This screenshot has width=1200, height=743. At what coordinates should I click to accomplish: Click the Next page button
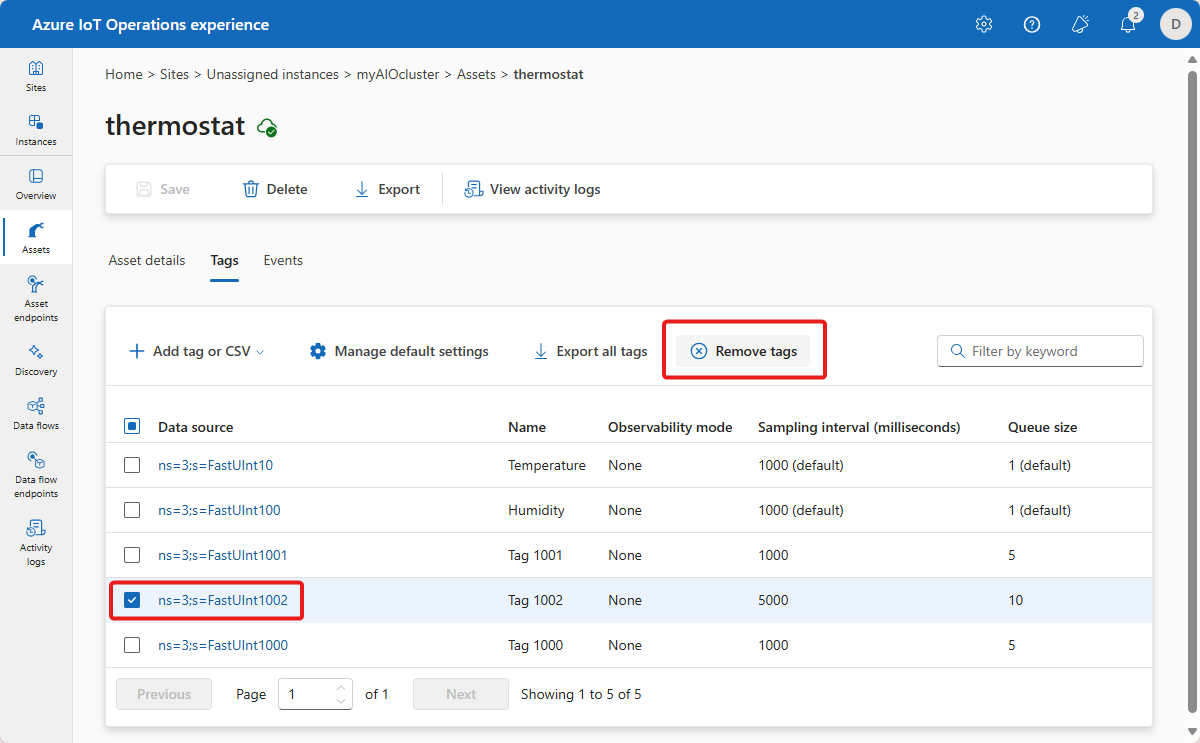pyautogui.click(x=461, y=694)
